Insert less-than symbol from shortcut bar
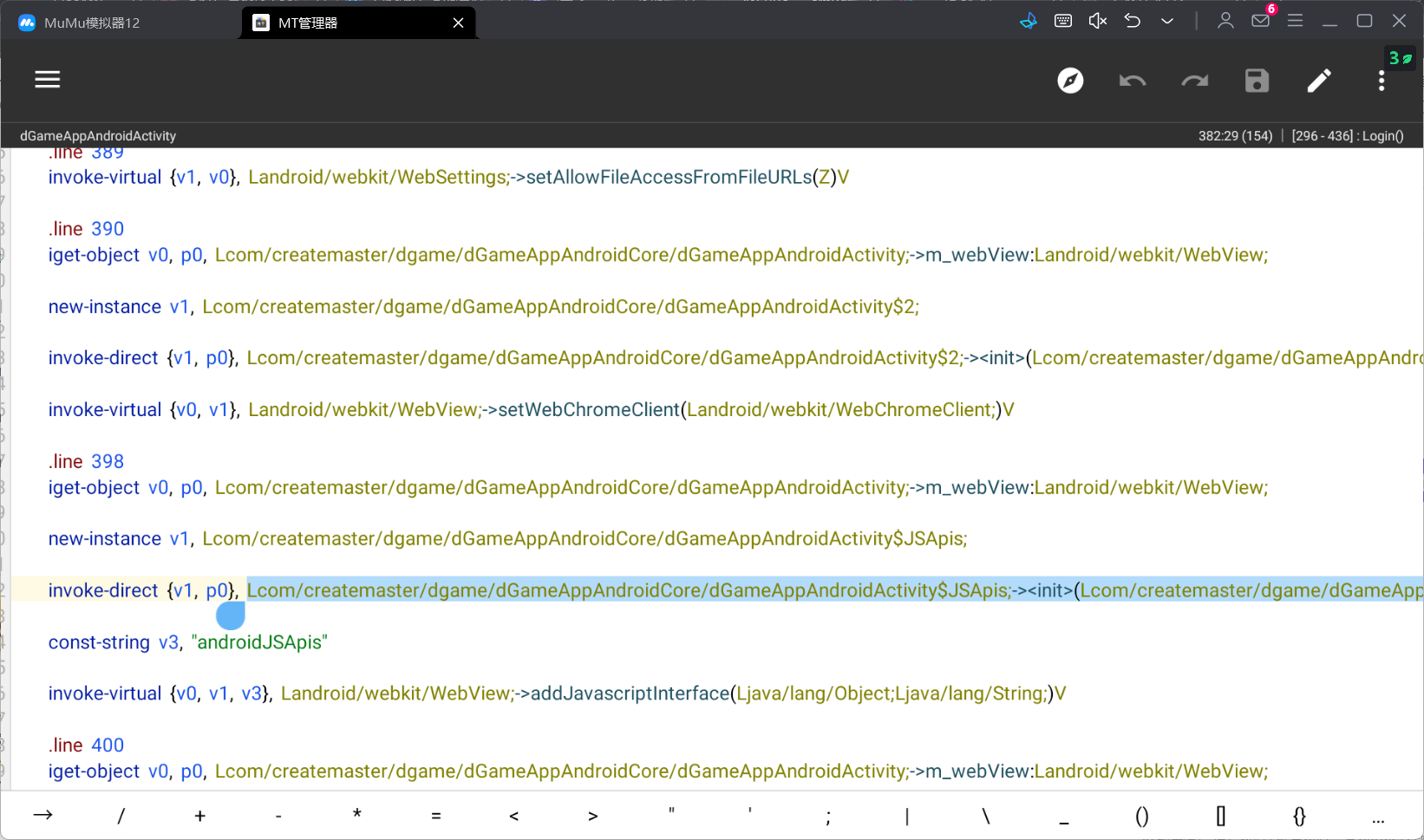This screenshot has width=1424, height=840. click(x=514, y=816)
